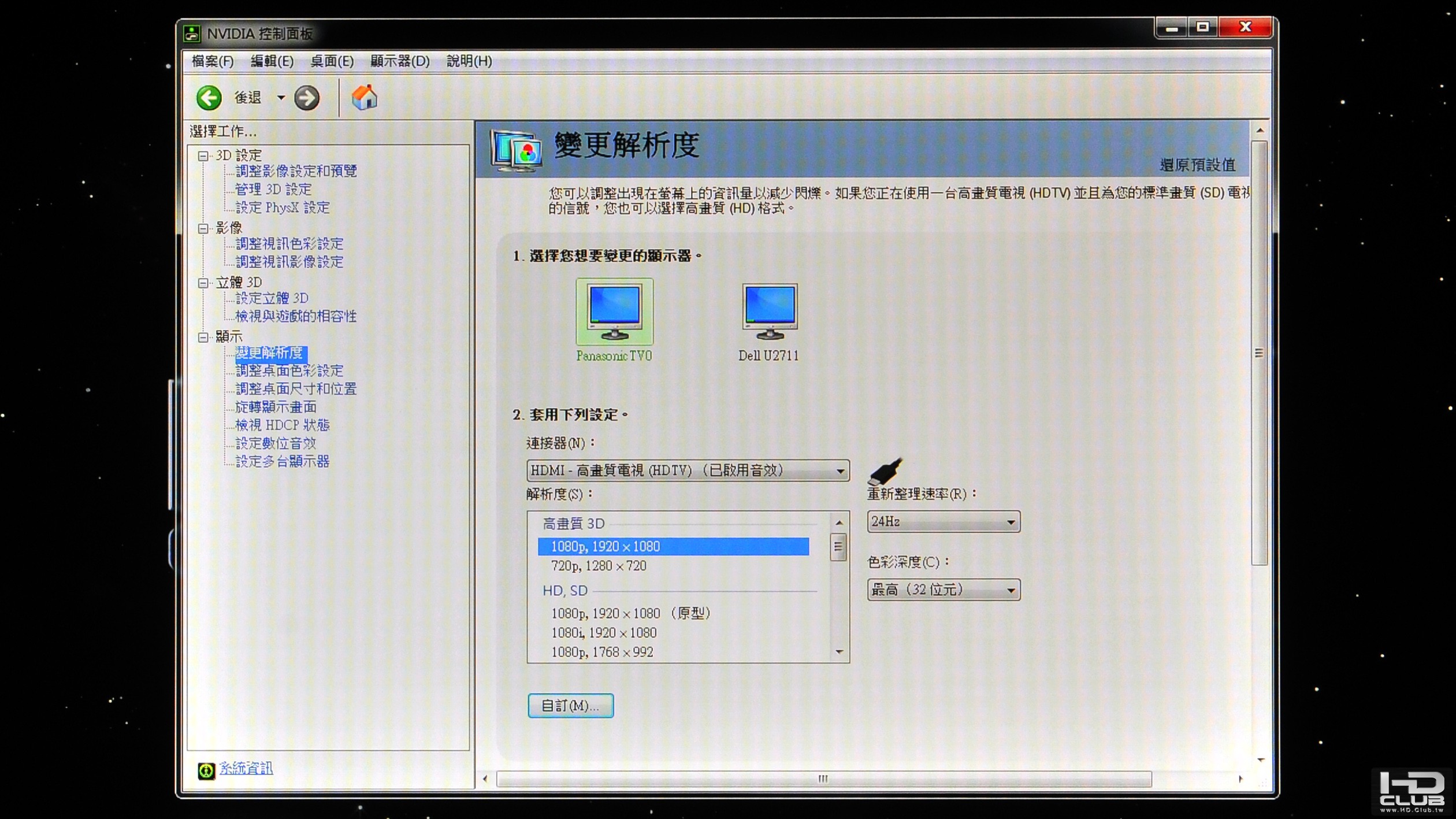Open the back history dropdown arrow
Image resolution: width=1456 pixels, height=819 pixels.
(281, 98)
